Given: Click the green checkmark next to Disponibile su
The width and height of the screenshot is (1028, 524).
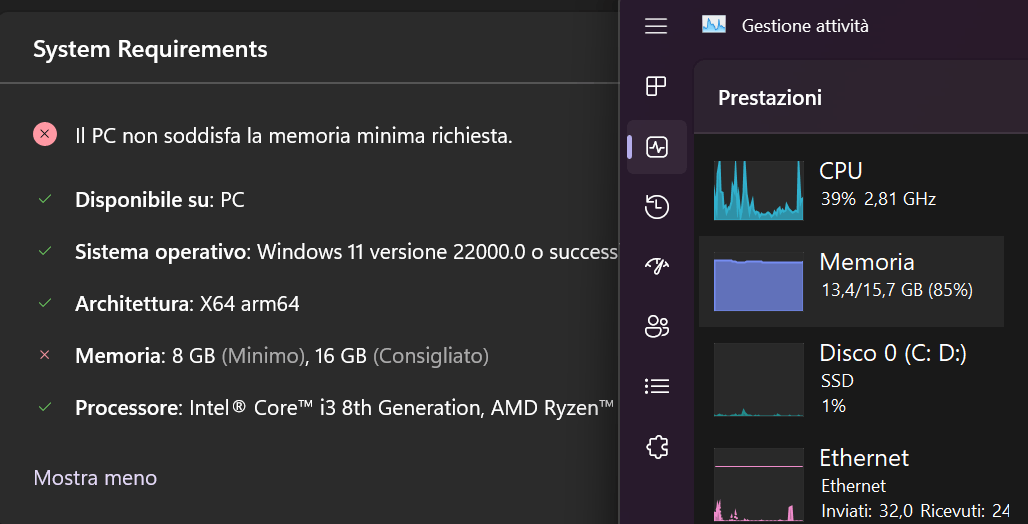Looking at the screenshot, I should (x=45, y=199).
